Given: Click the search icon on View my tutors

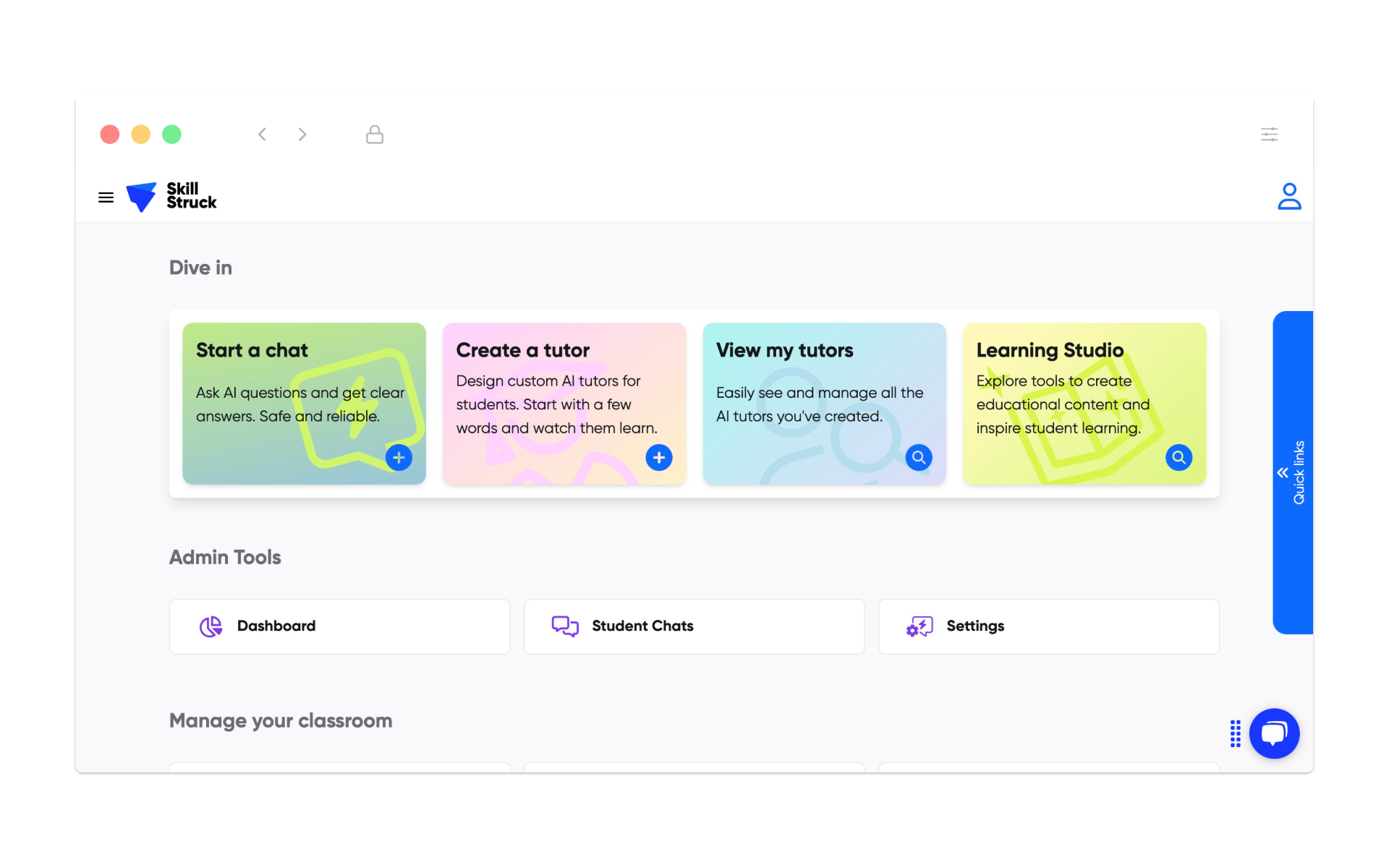Looking at the screenshot, I should pos(918,458).
